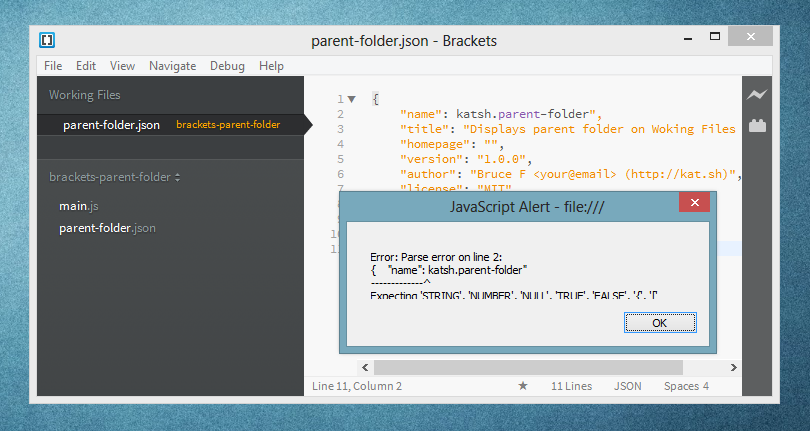Click the alert's Parse error message text

point(436,257)
